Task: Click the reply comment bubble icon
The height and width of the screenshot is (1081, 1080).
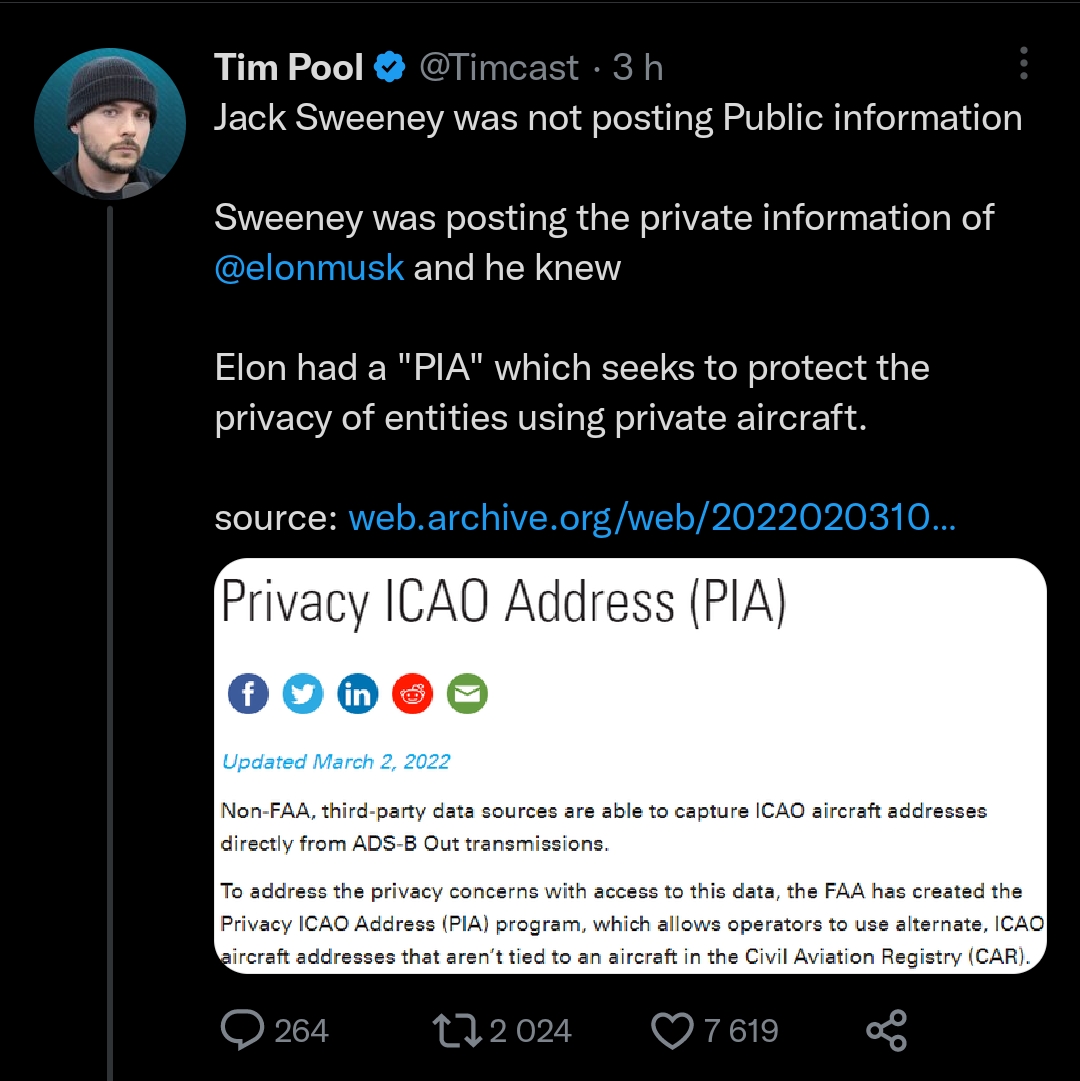Action: point(242,1030)
